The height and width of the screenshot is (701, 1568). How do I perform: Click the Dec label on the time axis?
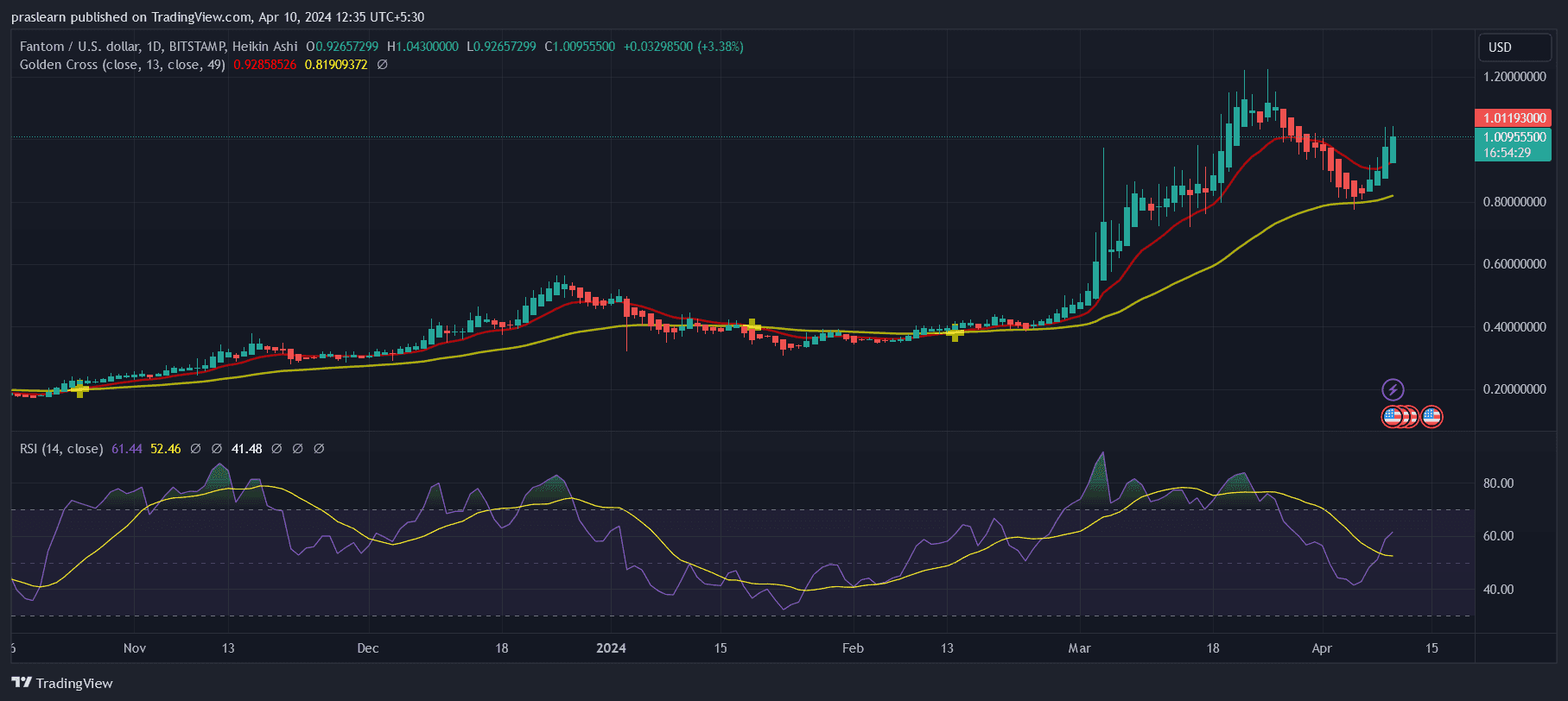point(368,648)
